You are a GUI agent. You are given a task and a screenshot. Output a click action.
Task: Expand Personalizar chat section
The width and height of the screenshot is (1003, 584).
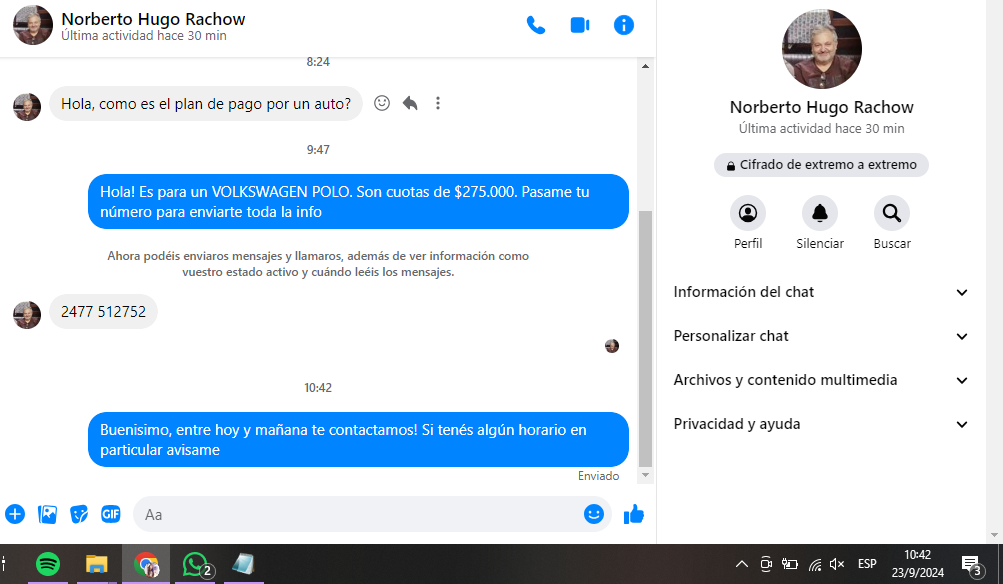pyautogui.click(x=820, y=336)
